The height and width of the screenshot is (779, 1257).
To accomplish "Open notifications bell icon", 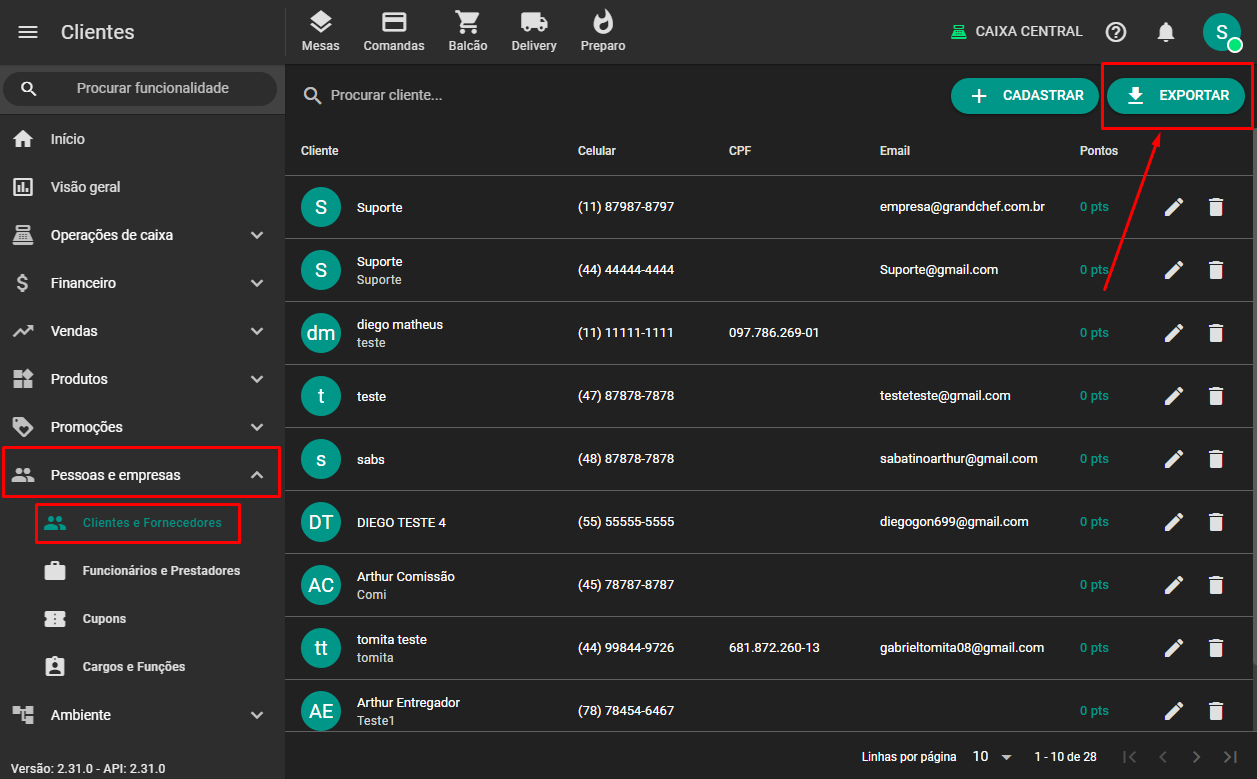I will (1166, 32).
